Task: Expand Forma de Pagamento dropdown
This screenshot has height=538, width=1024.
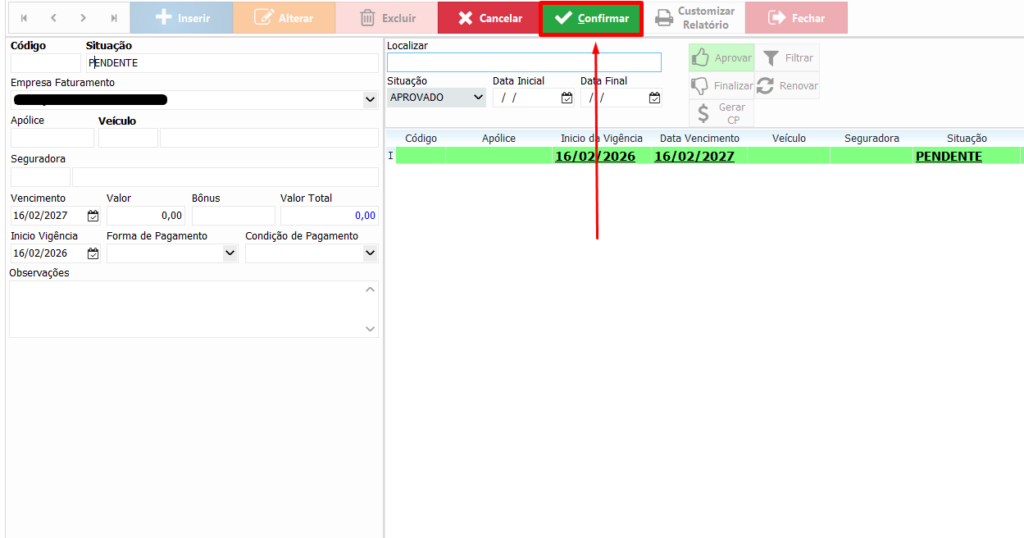Action: (x=230, y=254)
